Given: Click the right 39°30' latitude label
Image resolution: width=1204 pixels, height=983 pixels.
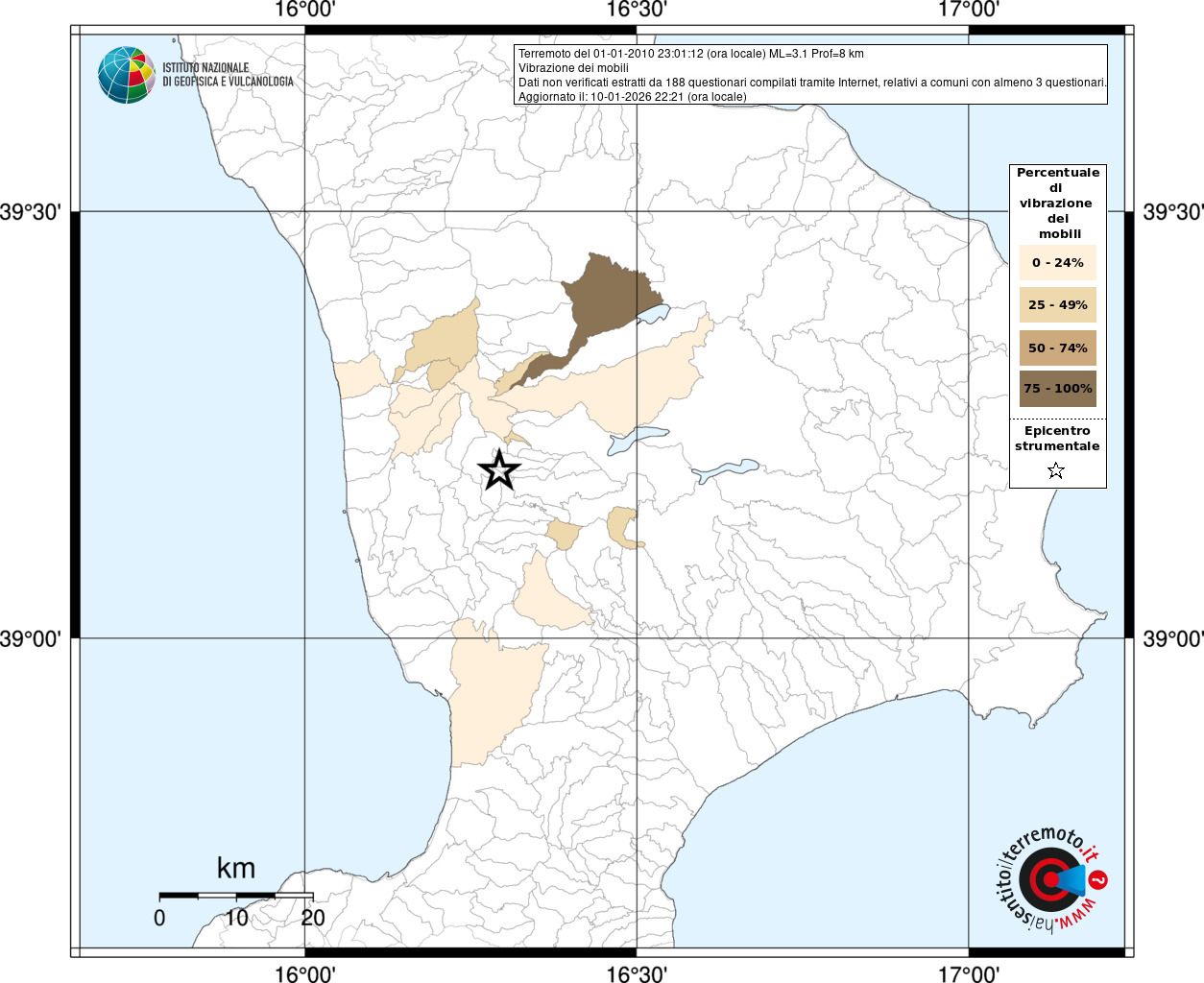Looking at the screenshot, I should tap(1172, 212).
